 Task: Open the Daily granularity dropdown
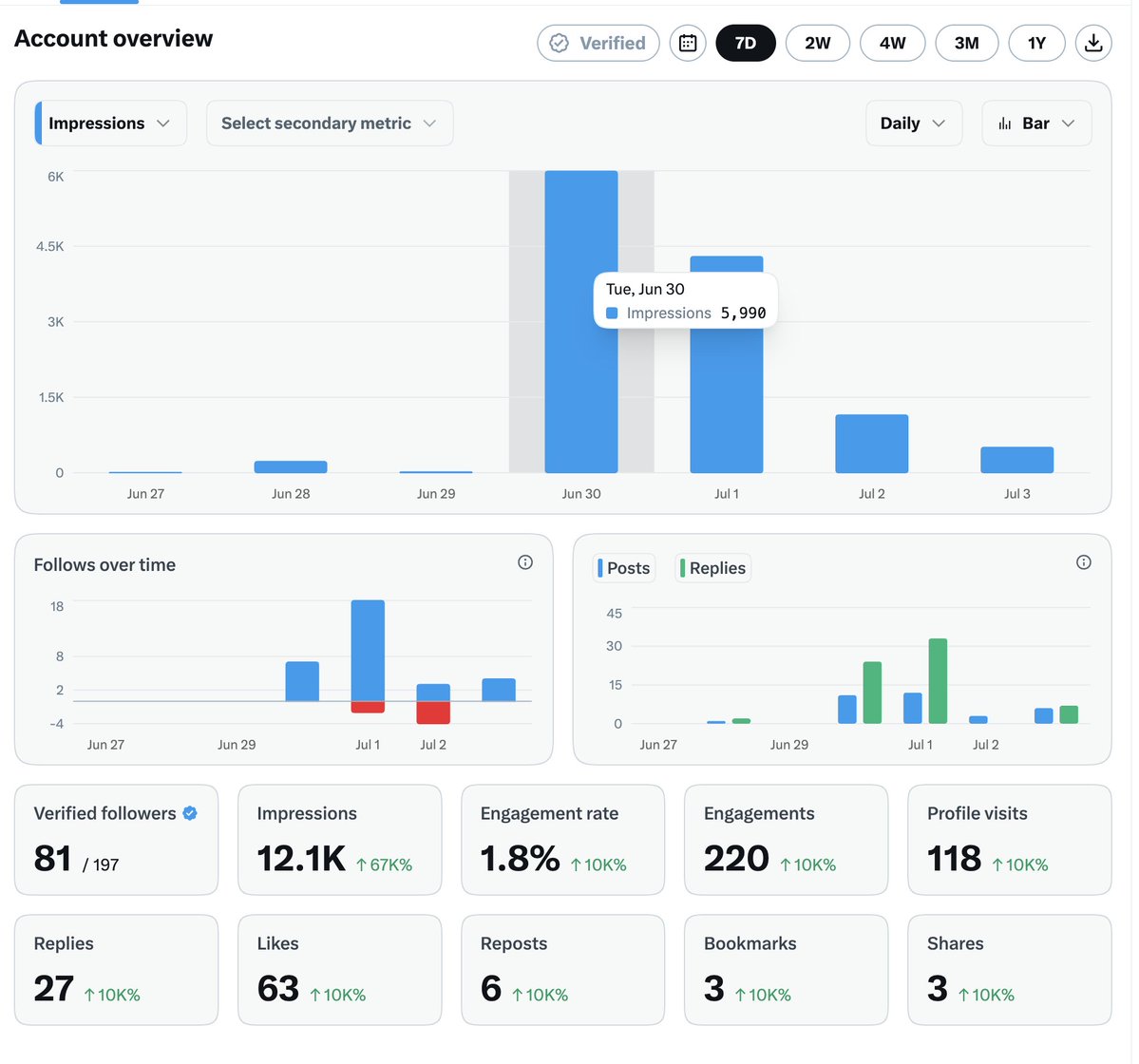tap(914, 123)
